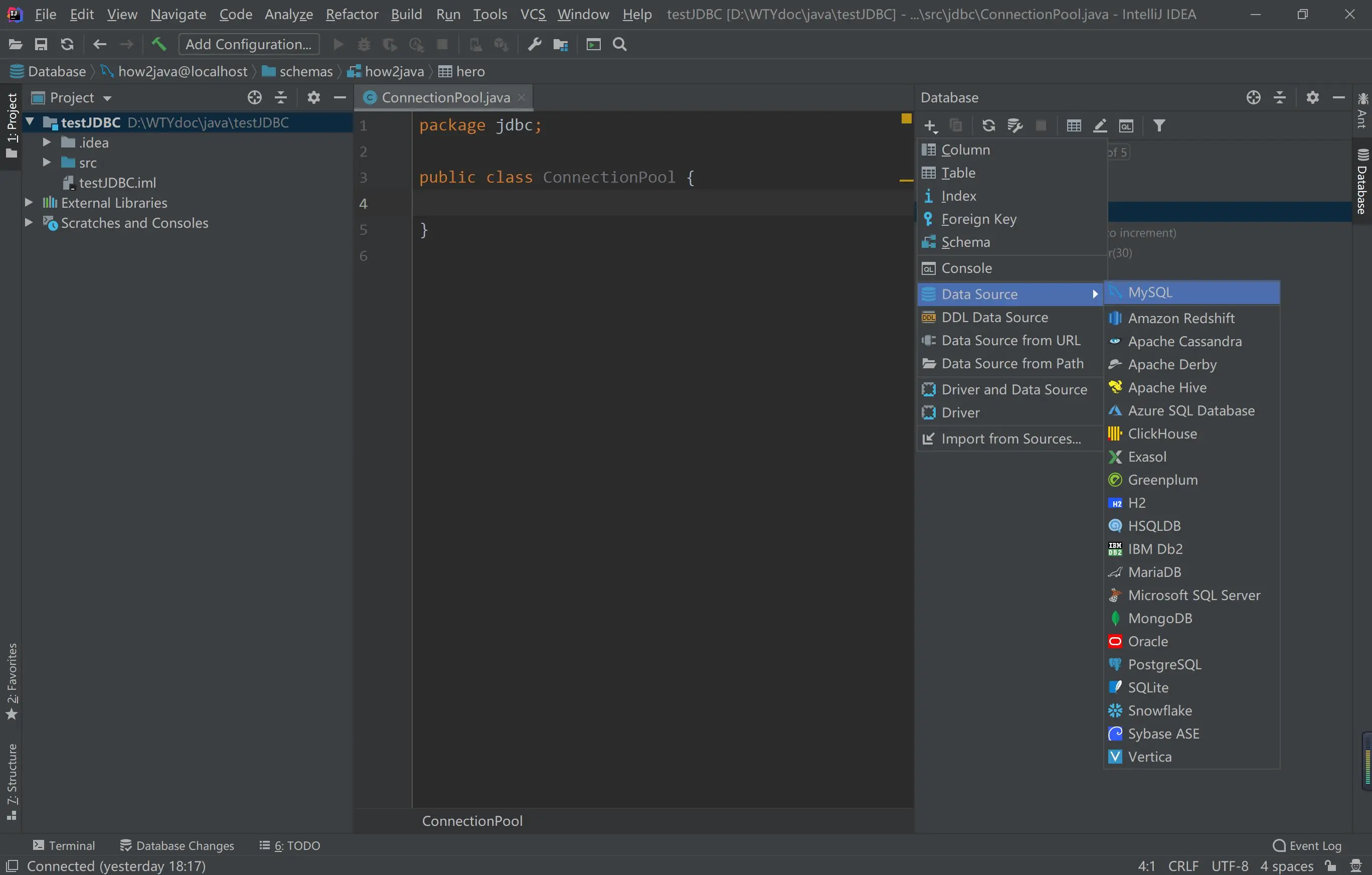Select PostgreSQL from the data source list
The width and height of the screenshot is (1372, 875).
pyautogui.click(x=1164, y=664)
